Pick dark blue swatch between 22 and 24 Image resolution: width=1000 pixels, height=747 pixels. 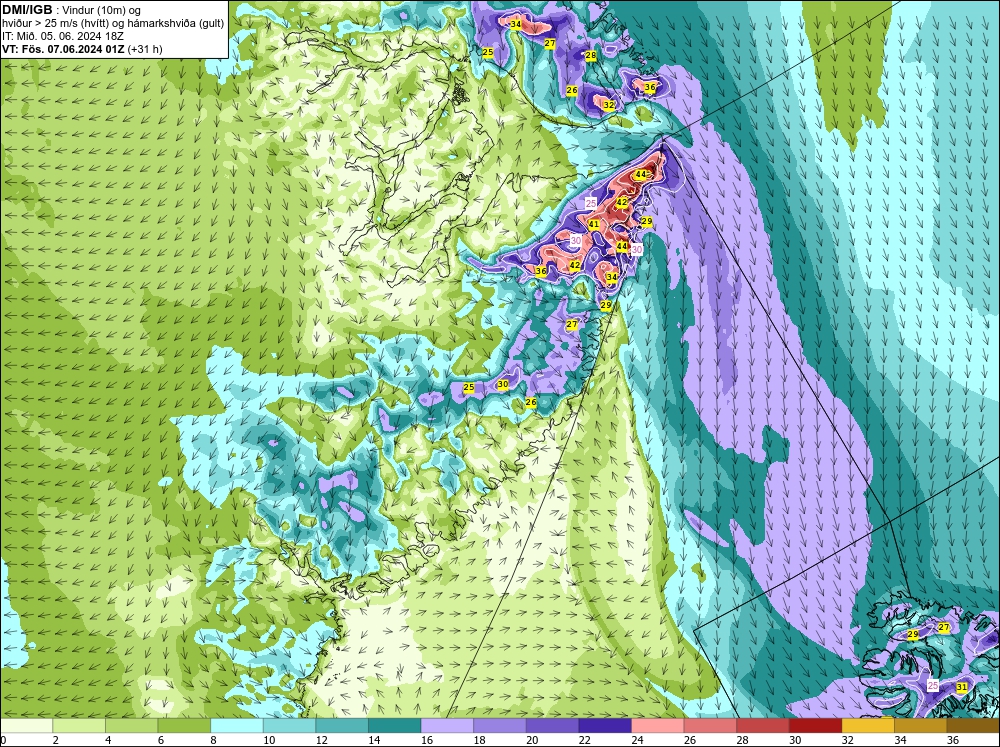click(605, 726)
